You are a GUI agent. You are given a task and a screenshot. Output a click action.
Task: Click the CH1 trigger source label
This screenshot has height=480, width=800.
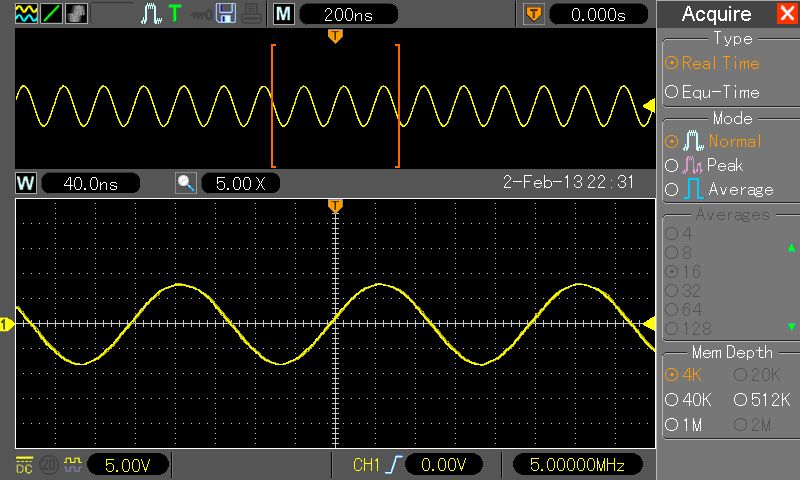pos(367,465)
